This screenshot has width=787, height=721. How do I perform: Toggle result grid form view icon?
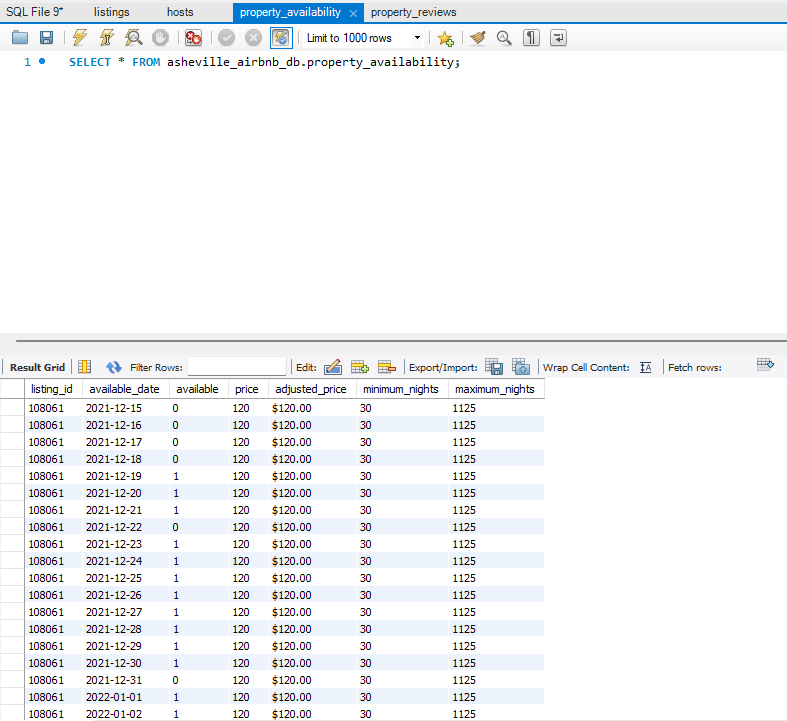coord(84,367)
